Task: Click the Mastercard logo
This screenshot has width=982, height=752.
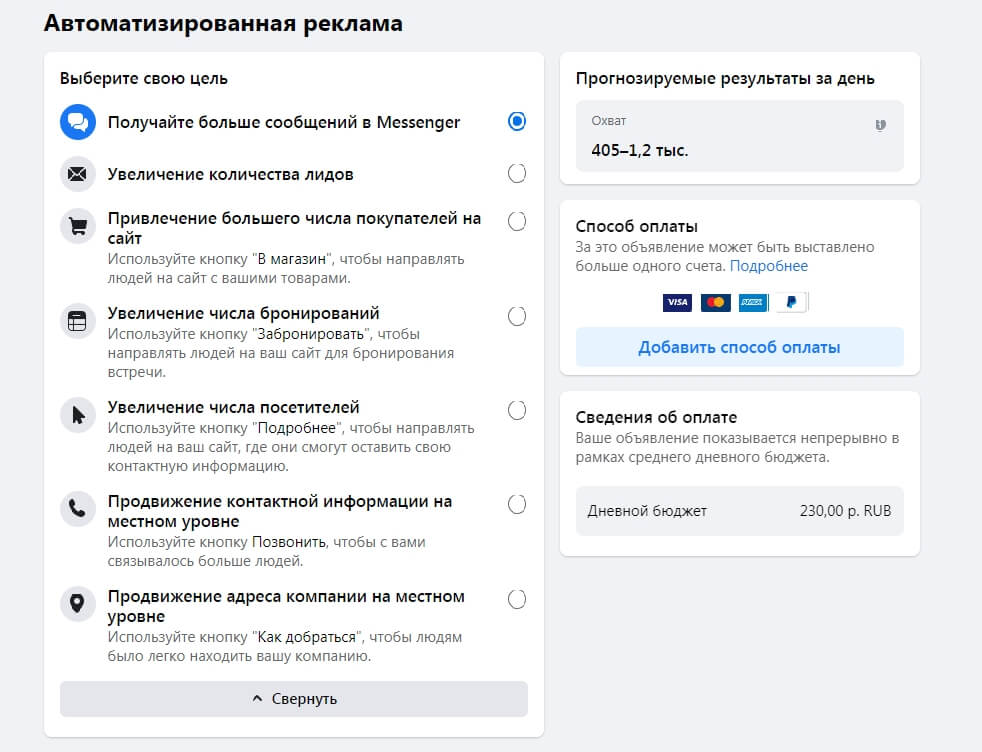Action: tap(715, 302)
